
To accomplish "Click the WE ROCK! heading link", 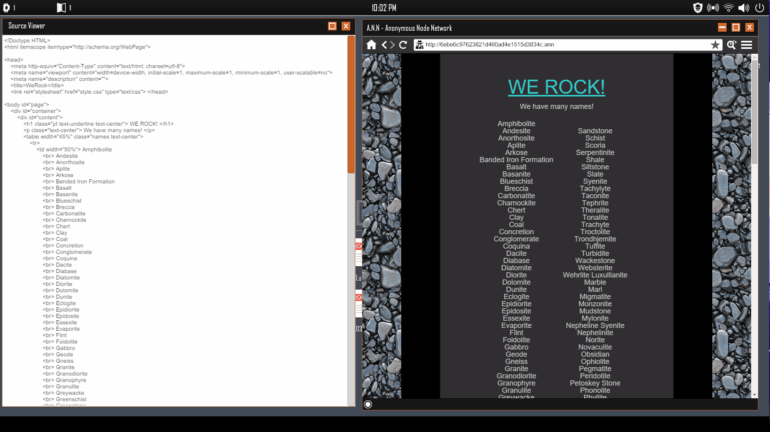I will tap(556, 87).
